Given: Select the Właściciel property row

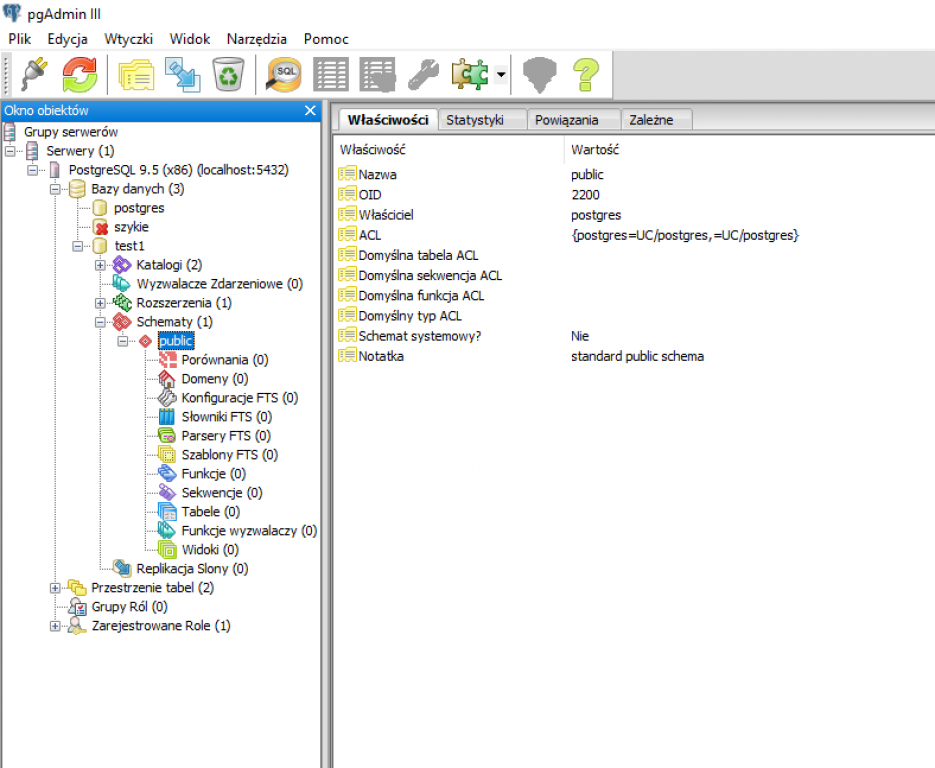Looking at the screenshot, I should (x=635, y=215).
